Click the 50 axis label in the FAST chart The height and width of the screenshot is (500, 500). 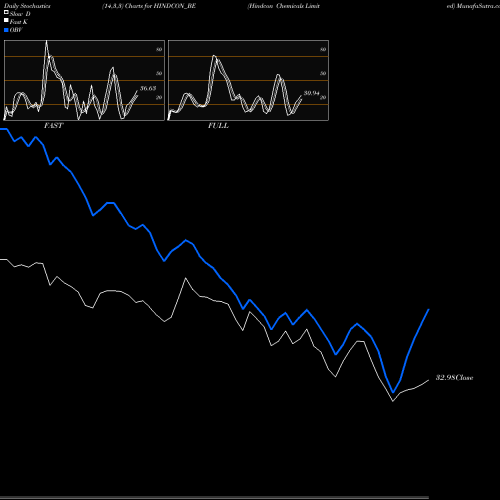pyautogui.click(x=159, y=73)
